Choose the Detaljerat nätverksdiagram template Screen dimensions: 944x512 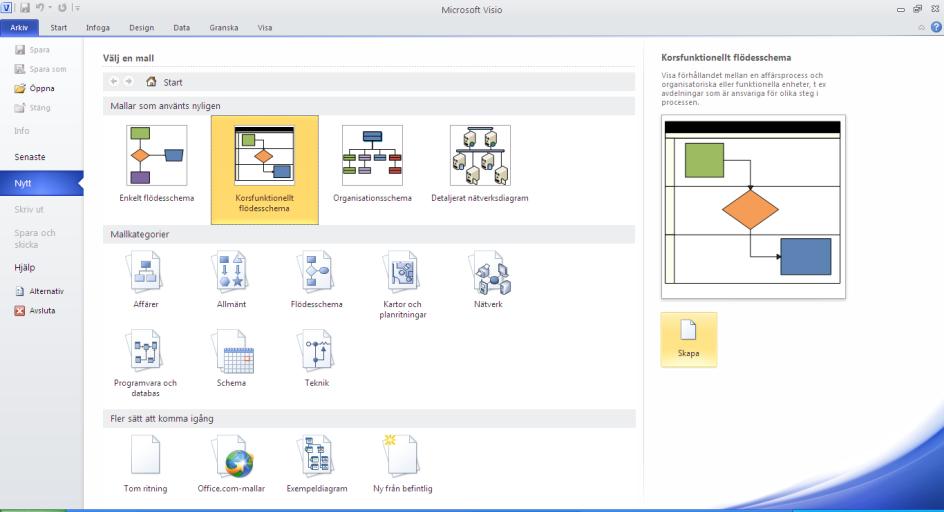pyautogui.click(x=480, y=164)
